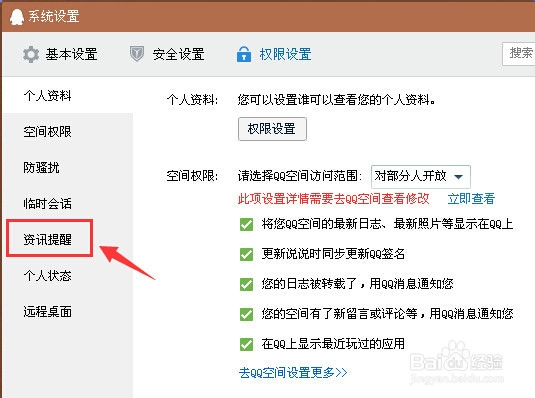
Task: Open the 去QQ空间设置更多>> link
Action: click(293, 372)
